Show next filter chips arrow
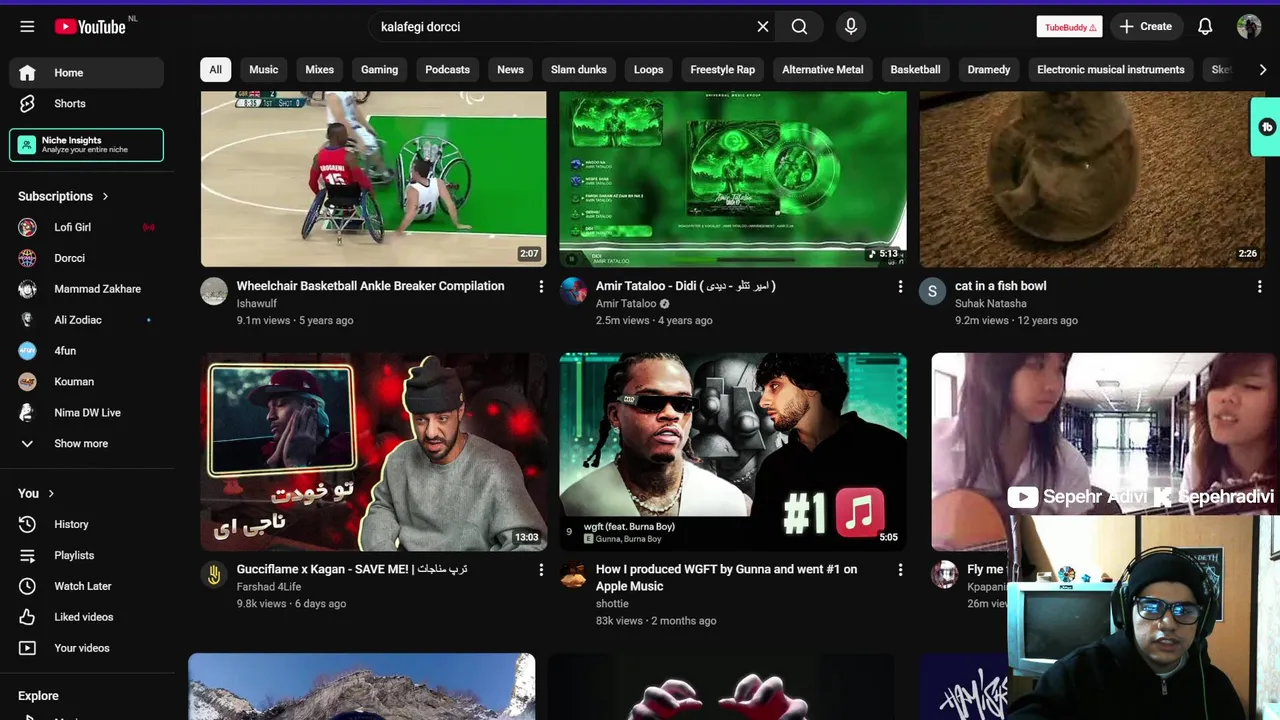The height and width of the screenshot is (720, 1280). (1262, 69)
